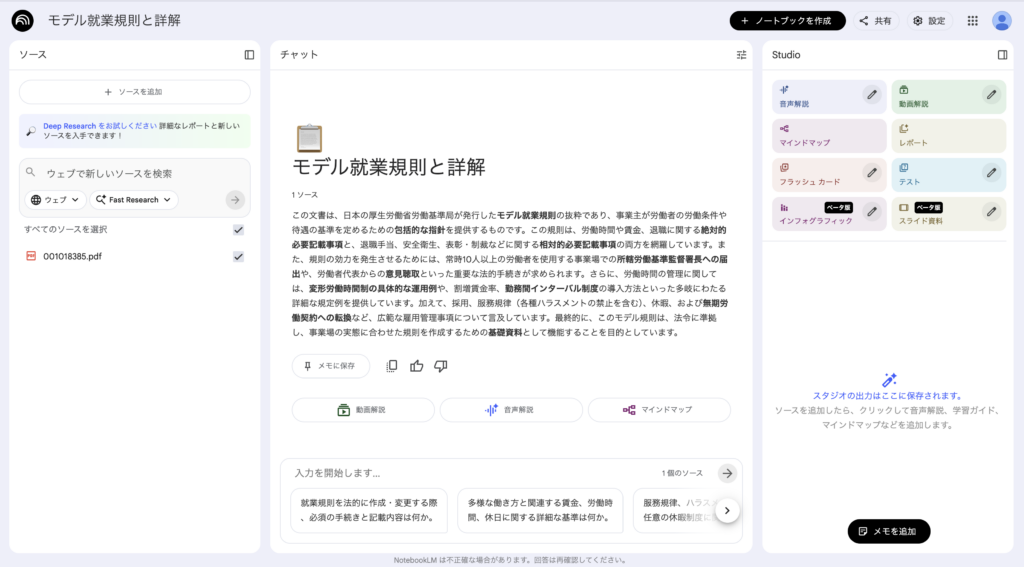Edit the 音声解説 studio tile

(x=872, y=94)
